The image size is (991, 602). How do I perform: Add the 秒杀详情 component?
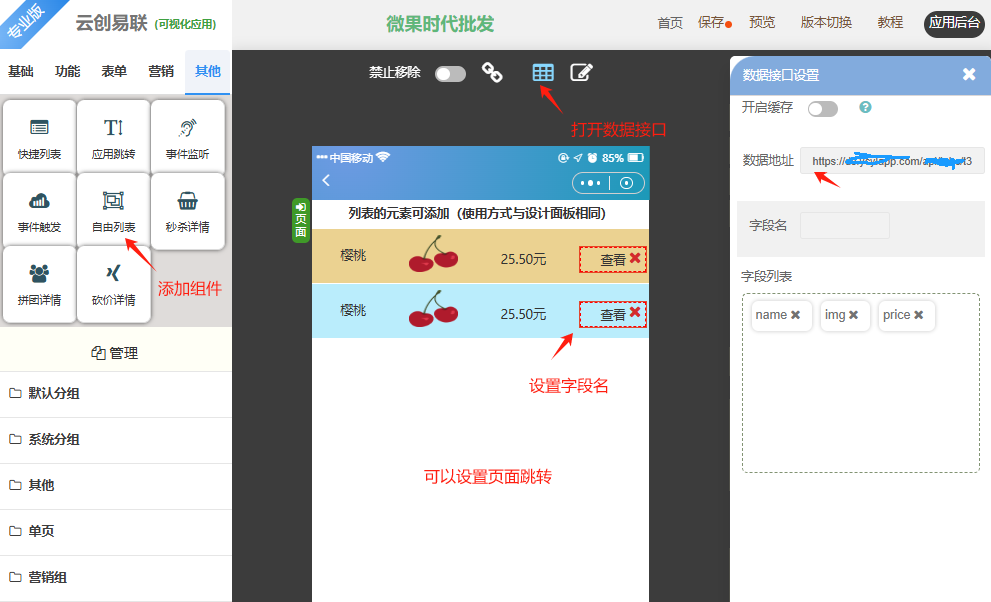pyautogui.click(x=187, y=210)
